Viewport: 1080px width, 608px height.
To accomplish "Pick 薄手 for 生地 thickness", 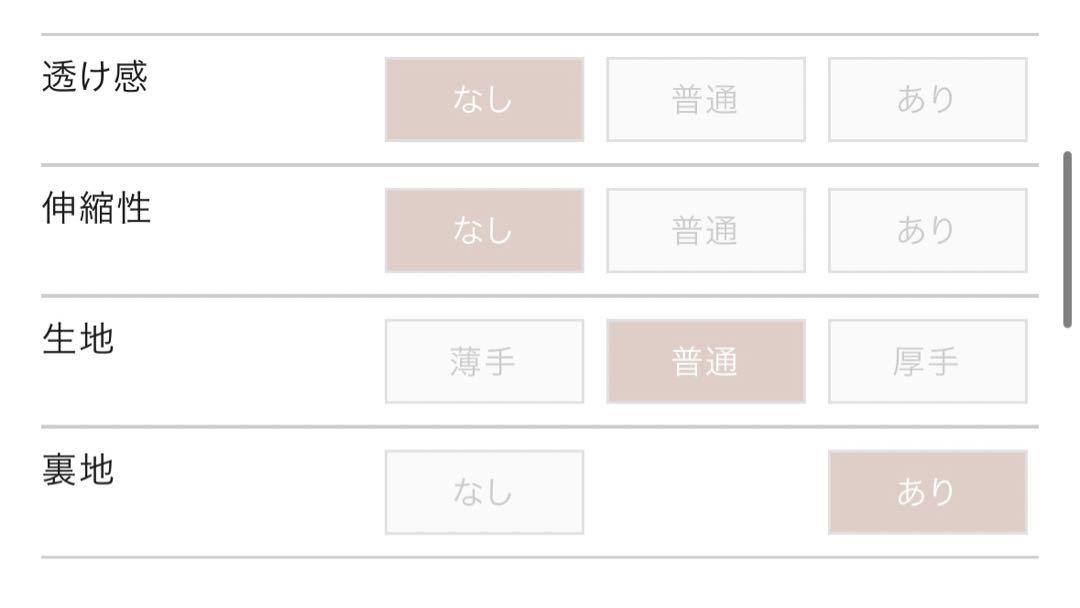I will [484, 361].
